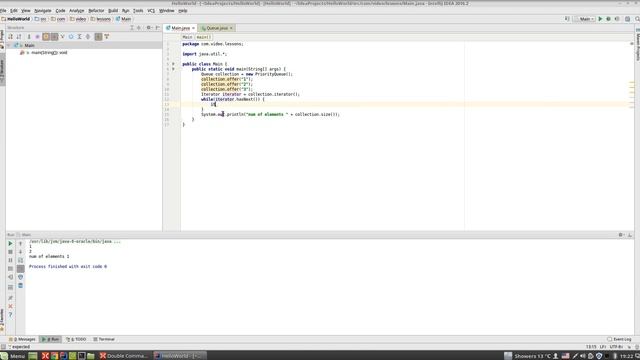The width and height of the screenshot is (640, 360).
Task: Pin the Run tab
Action: click(10, 298)
